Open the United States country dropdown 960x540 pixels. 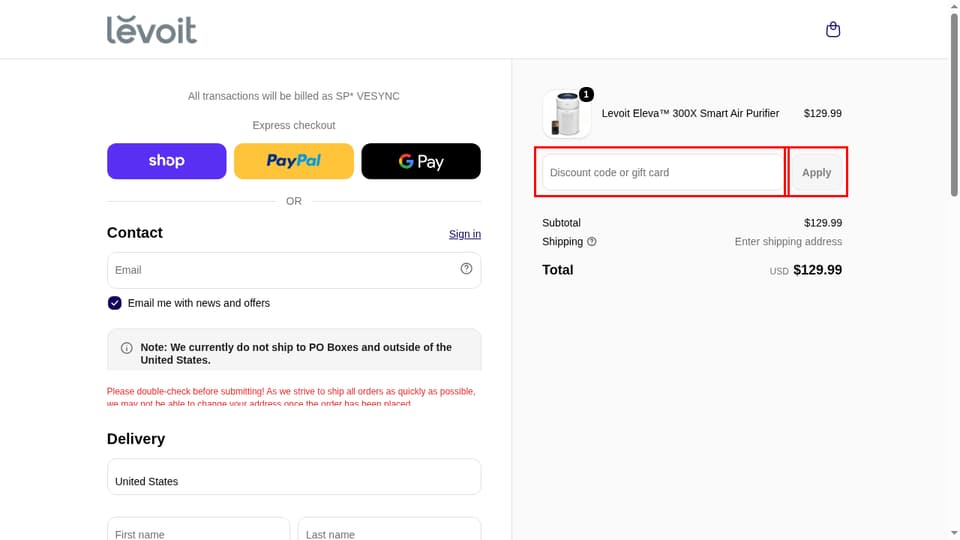(294, 476)
